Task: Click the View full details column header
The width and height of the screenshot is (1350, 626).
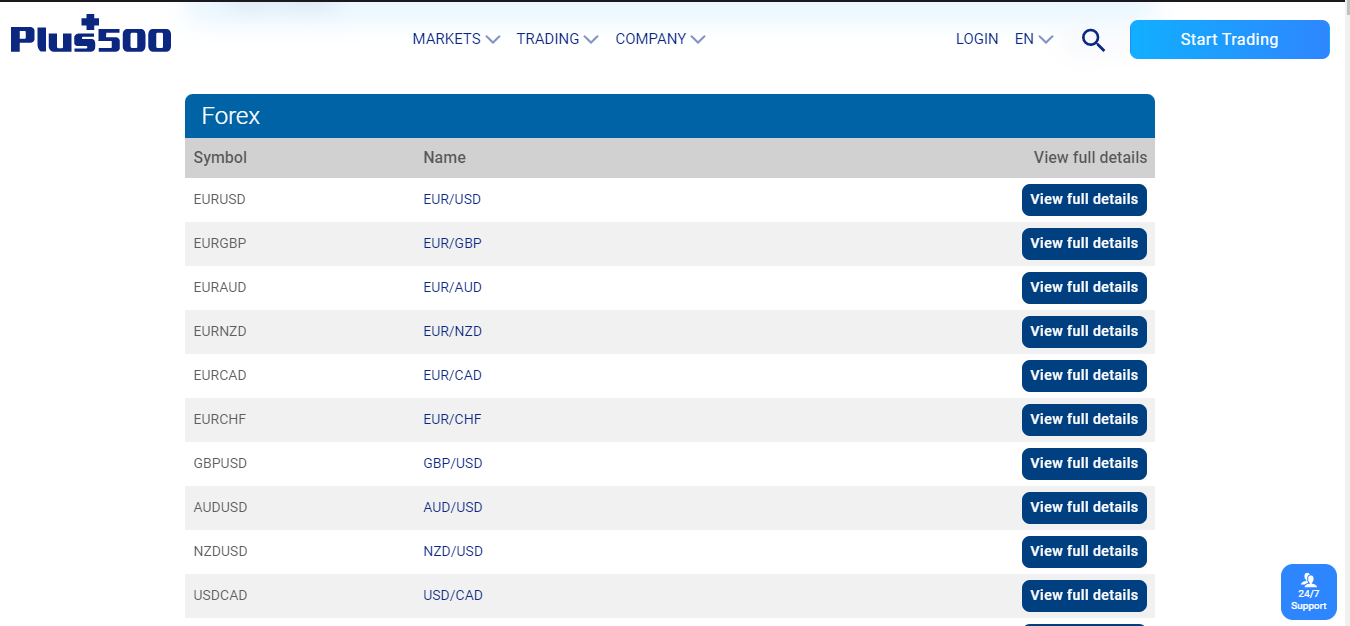Action: coord(1090,157)
